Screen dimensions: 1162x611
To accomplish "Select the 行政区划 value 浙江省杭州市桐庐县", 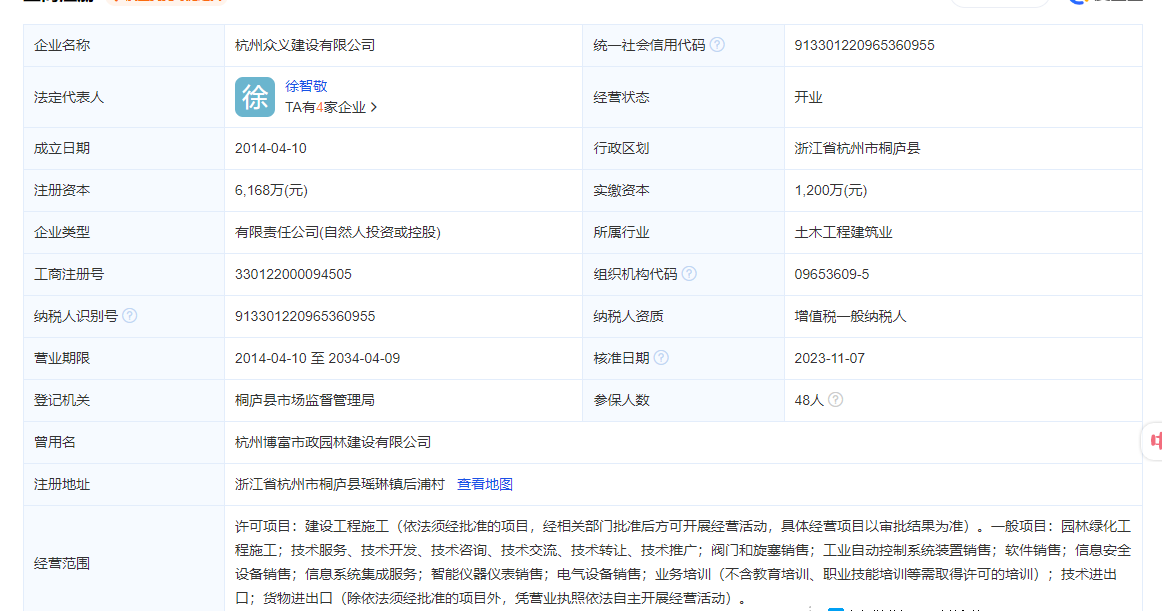I will tap(857, 148).
